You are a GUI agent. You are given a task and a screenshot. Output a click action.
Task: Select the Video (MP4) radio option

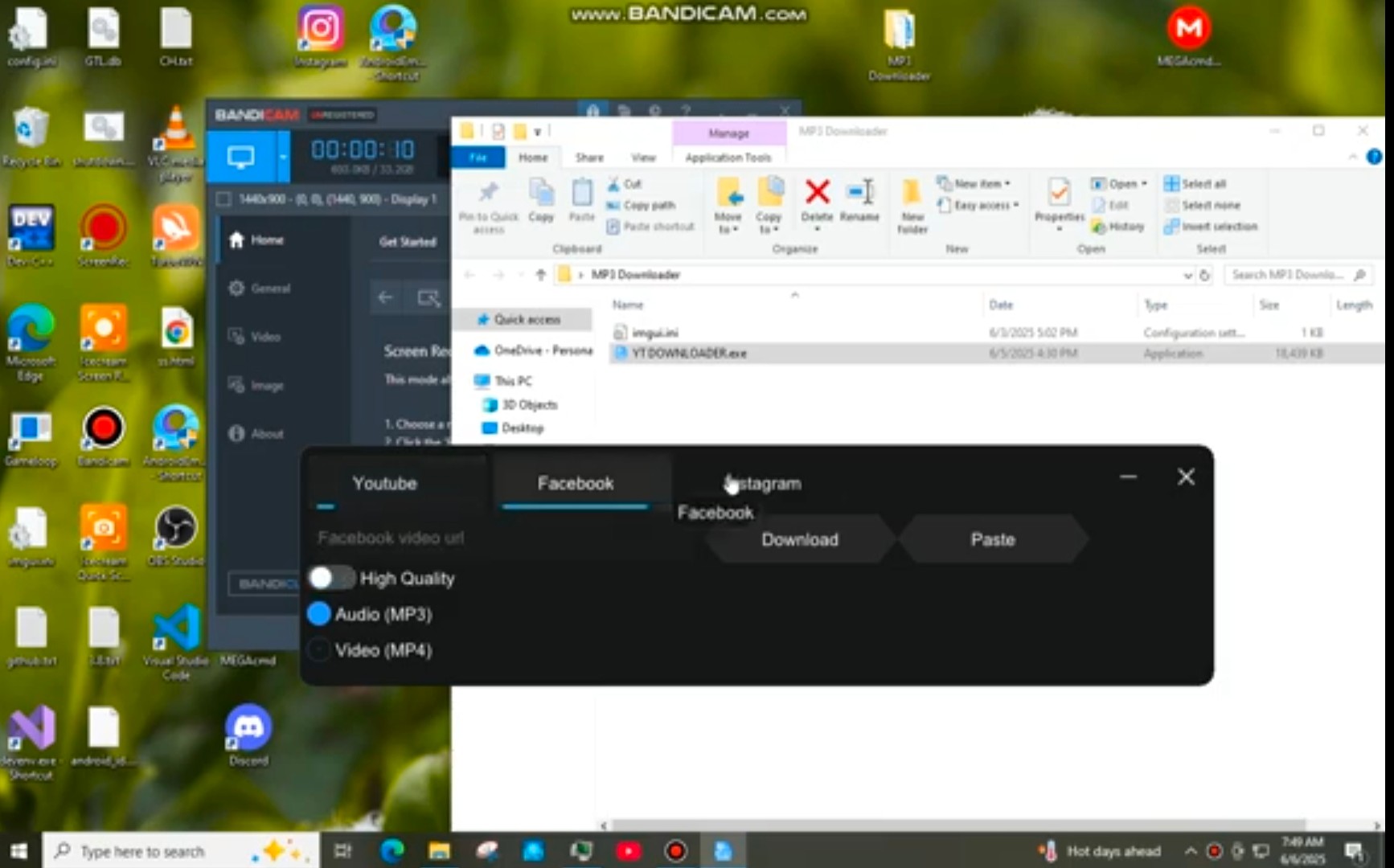319,650
